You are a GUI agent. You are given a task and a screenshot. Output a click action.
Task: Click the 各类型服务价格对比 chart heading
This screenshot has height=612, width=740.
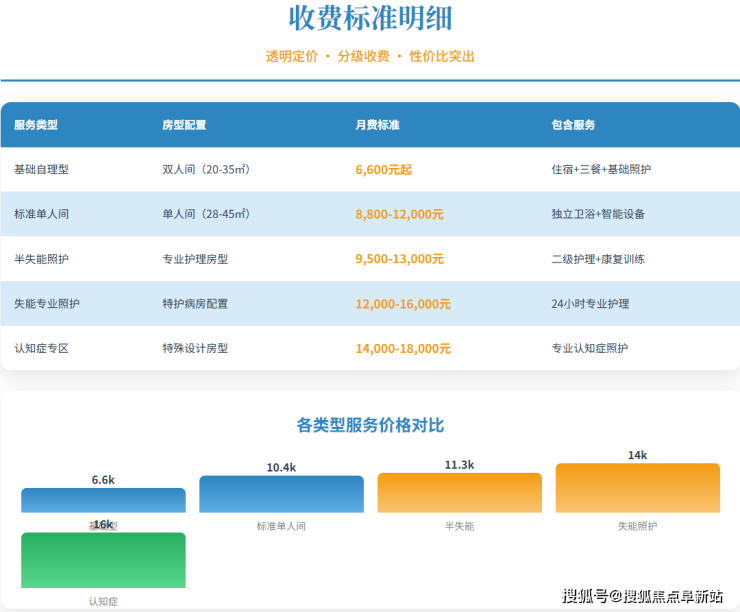pos(370,425)
